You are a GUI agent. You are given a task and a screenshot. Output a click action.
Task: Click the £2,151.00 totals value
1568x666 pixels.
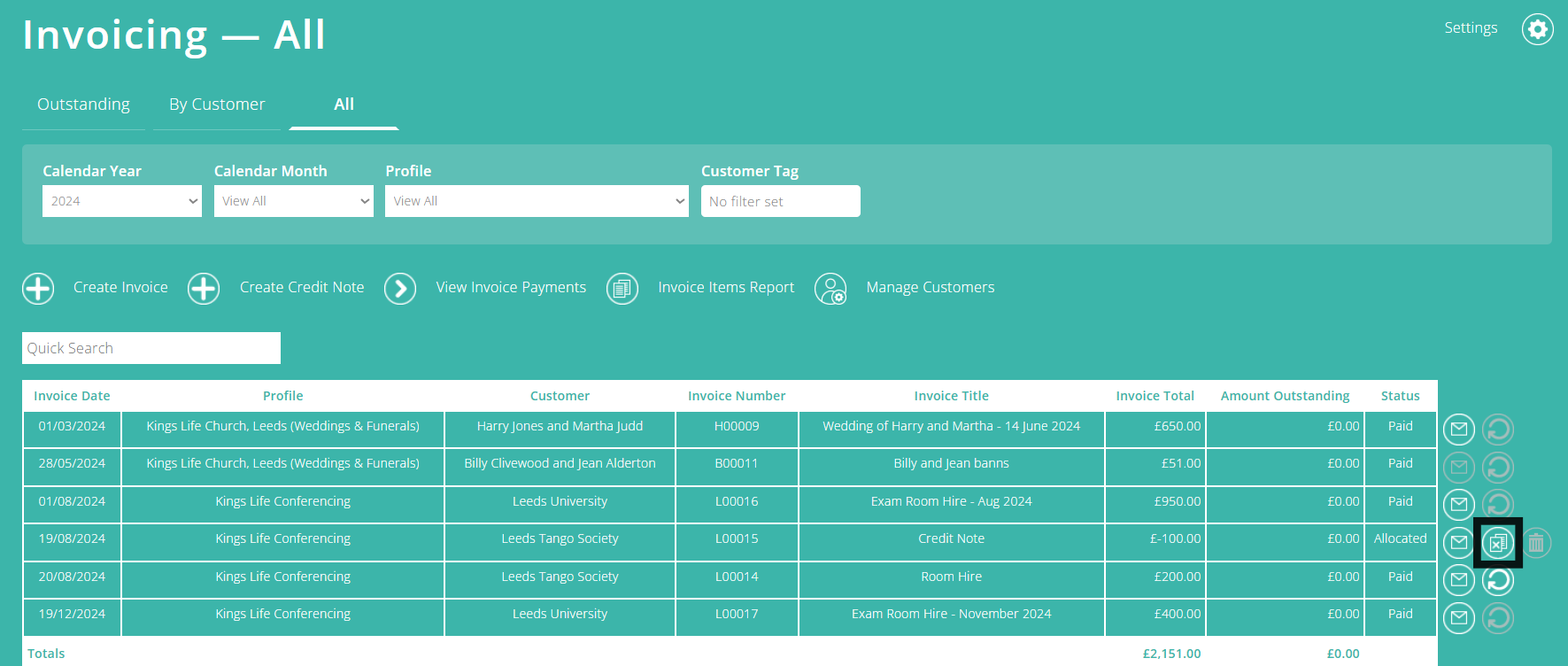[1171, 654]
